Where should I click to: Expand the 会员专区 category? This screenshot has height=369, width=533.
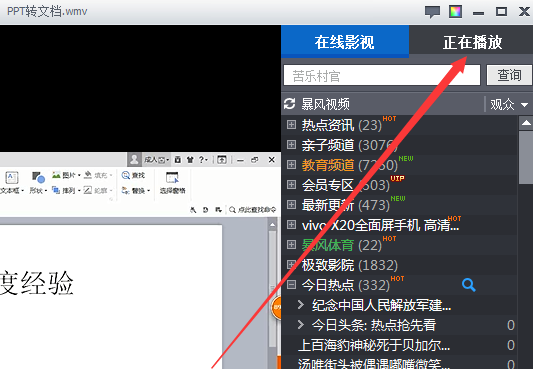(x=291, y=184)
